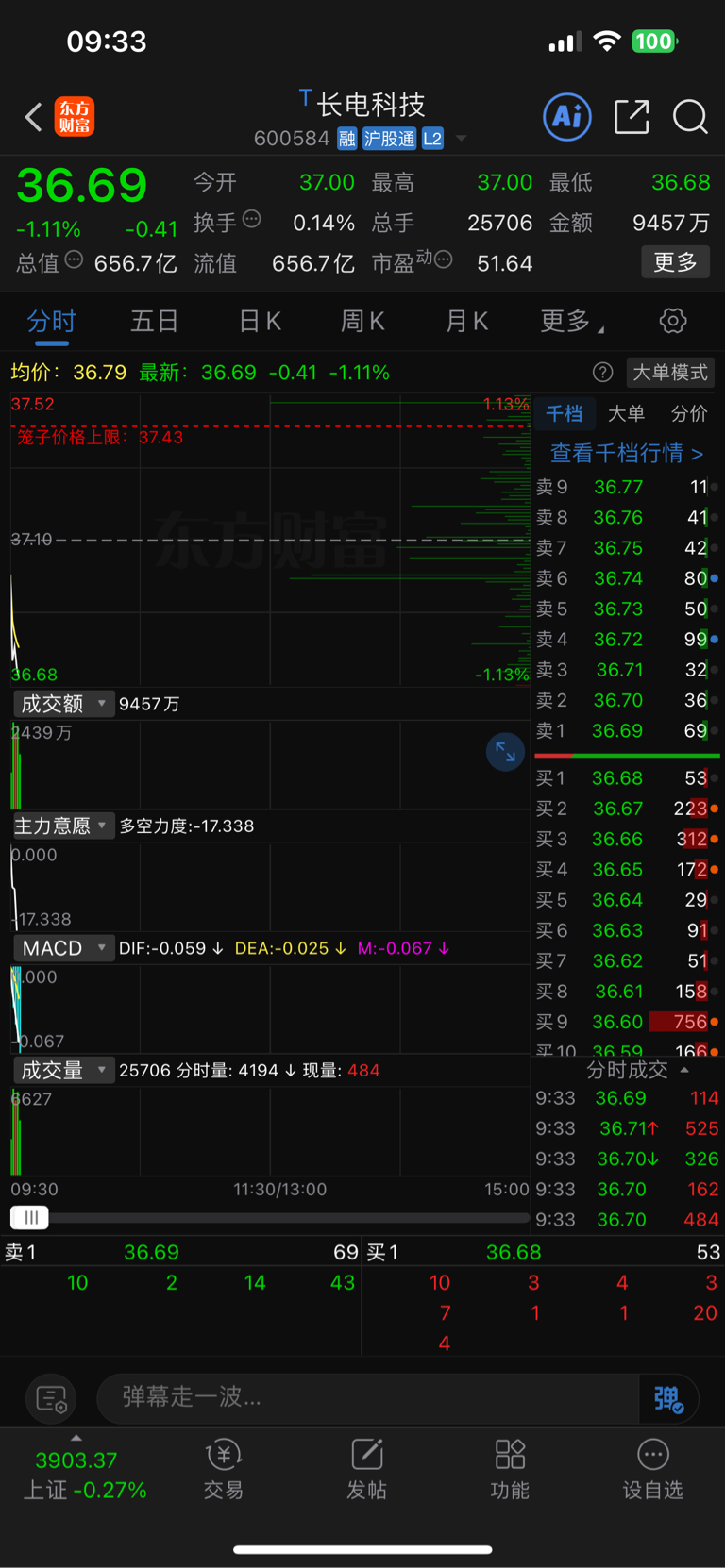This screenshot has height=1568, width=725.
Task: Select 卖9 36.77 order row
Action: tap(627, 487)
